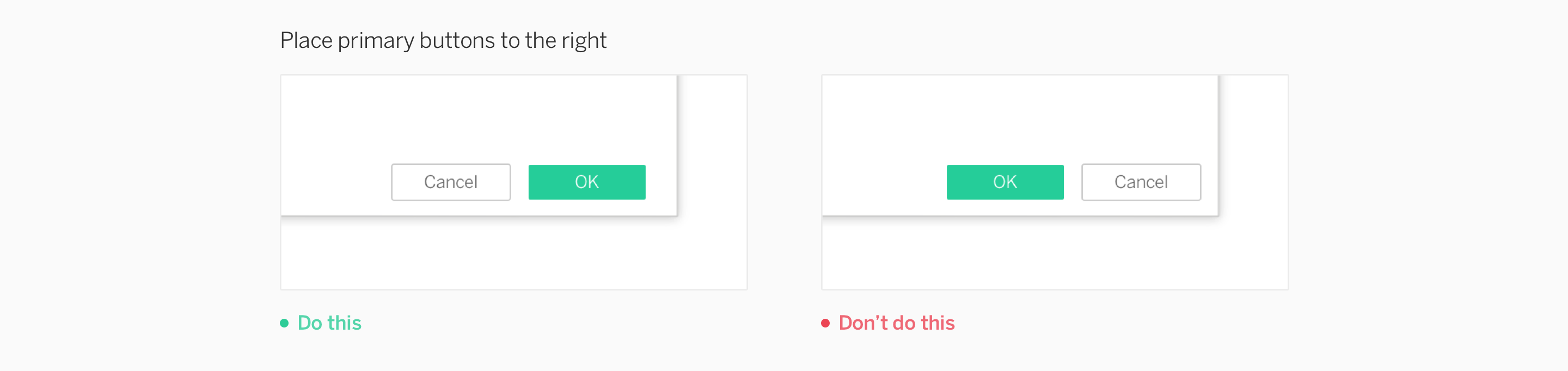Click the Do this label
This screenshot has width=1568, height=371.
coord(329,323)
